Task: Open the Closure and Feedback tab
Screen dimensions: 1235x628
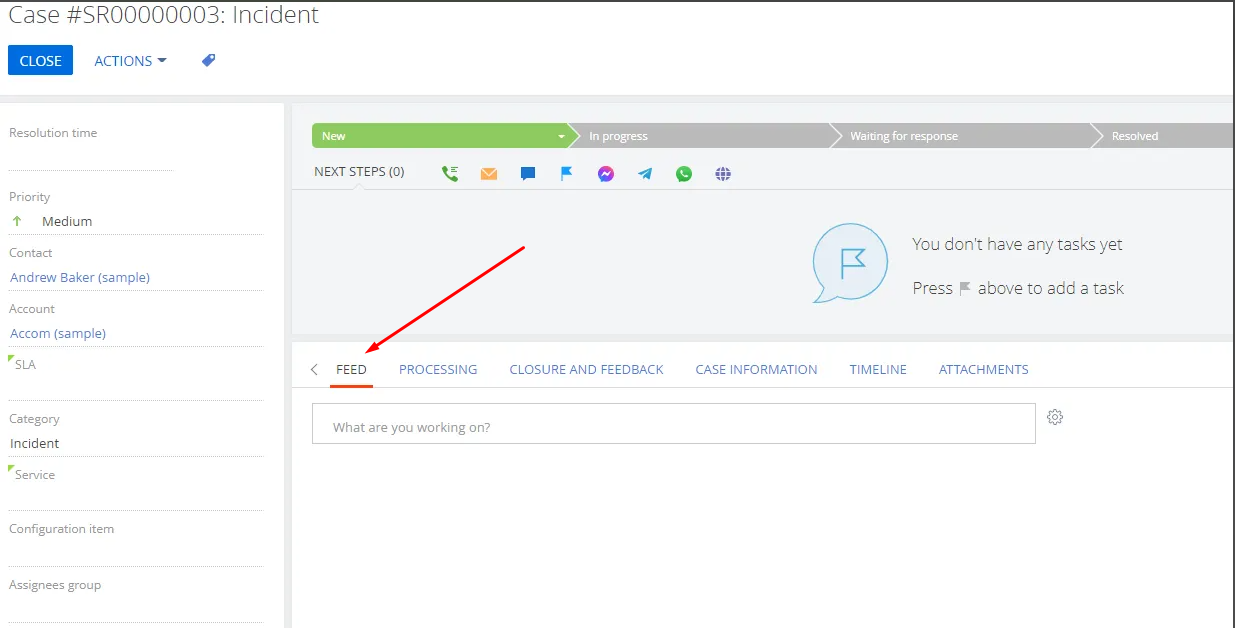Action: [586, 369]
